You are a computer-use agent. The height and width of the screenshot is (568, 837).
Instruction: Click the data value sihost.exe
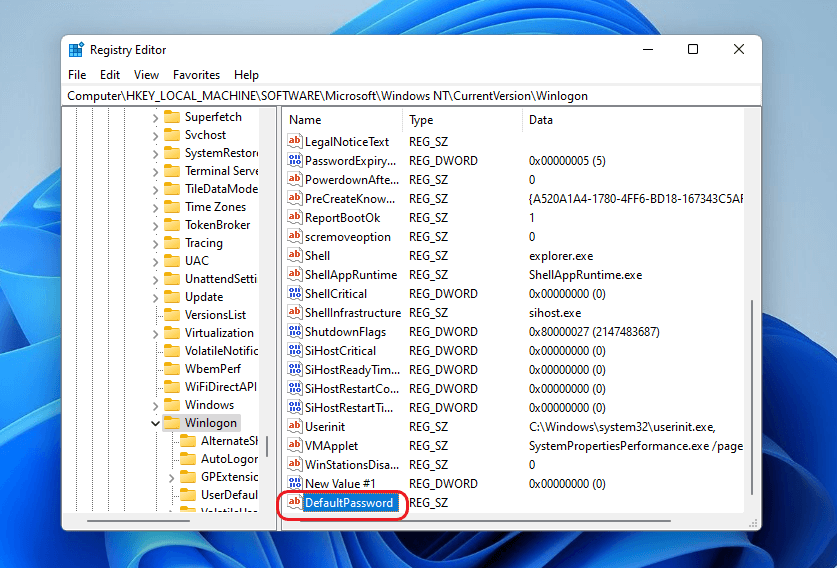[x=555, y=313]
